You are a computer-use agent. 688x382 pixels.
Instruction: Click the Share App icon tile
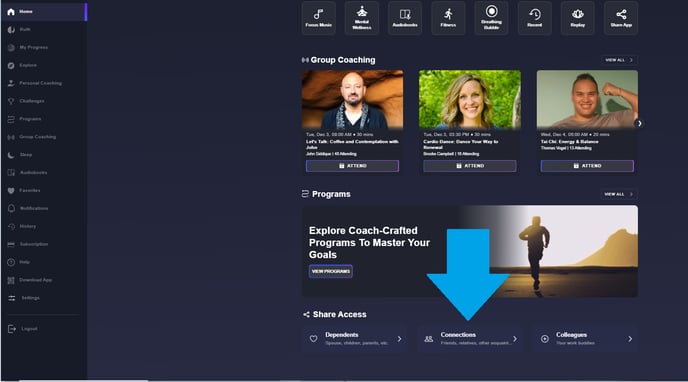coord(621,18)
